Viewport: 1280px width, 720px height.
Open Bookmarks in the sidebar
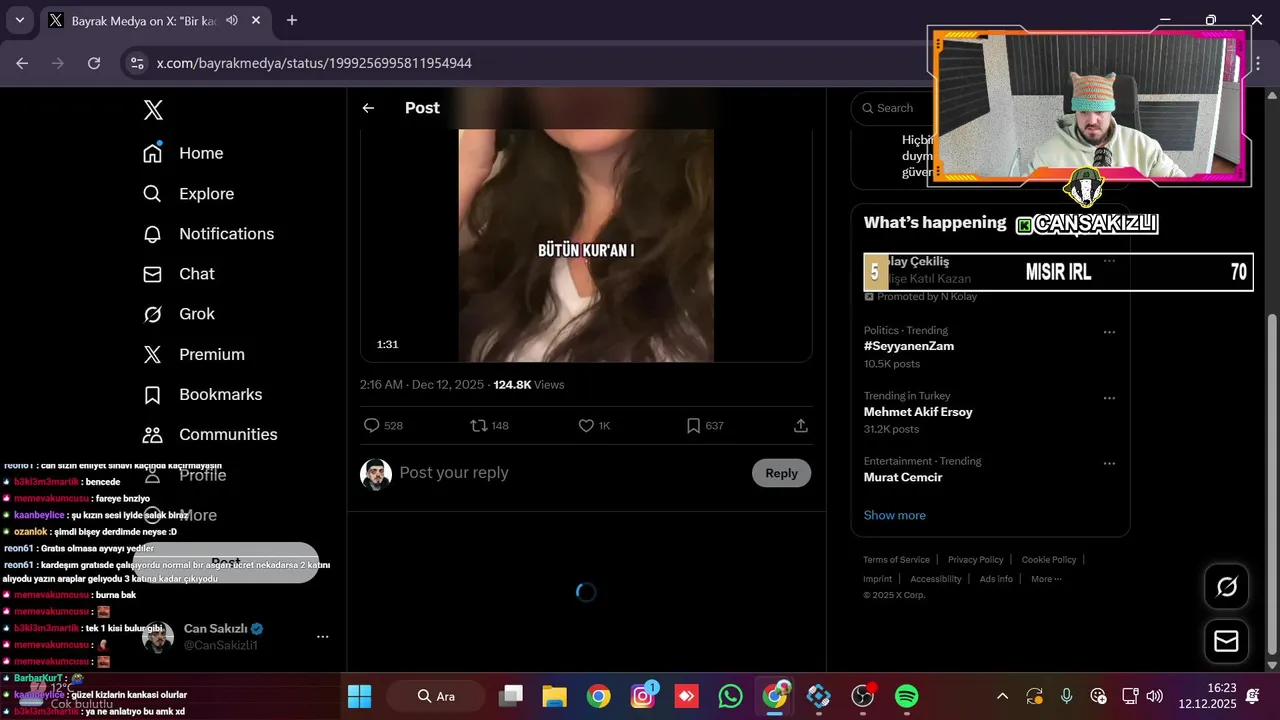202,395
